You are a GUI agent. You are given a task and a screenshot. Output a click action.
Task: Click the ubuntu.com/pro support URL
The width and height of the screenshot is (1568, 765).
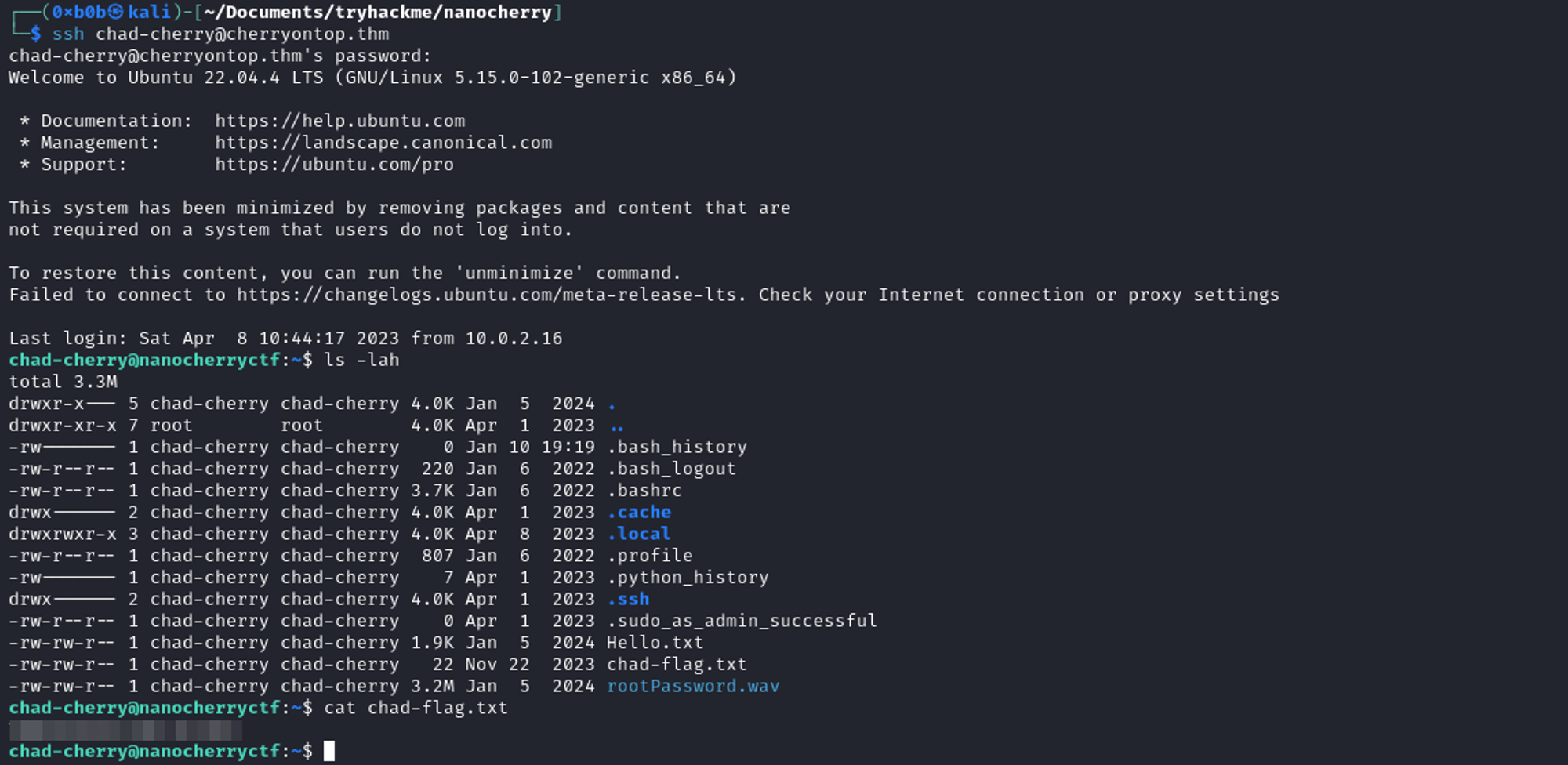334,165
